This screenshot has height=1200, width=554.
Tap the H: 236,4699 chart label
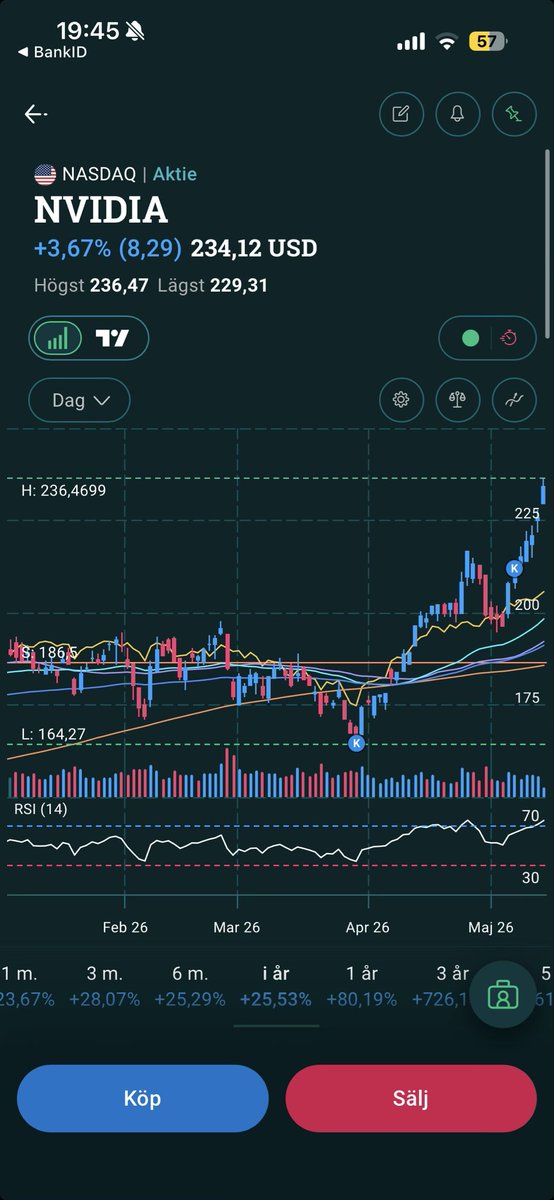click(63, 491)
